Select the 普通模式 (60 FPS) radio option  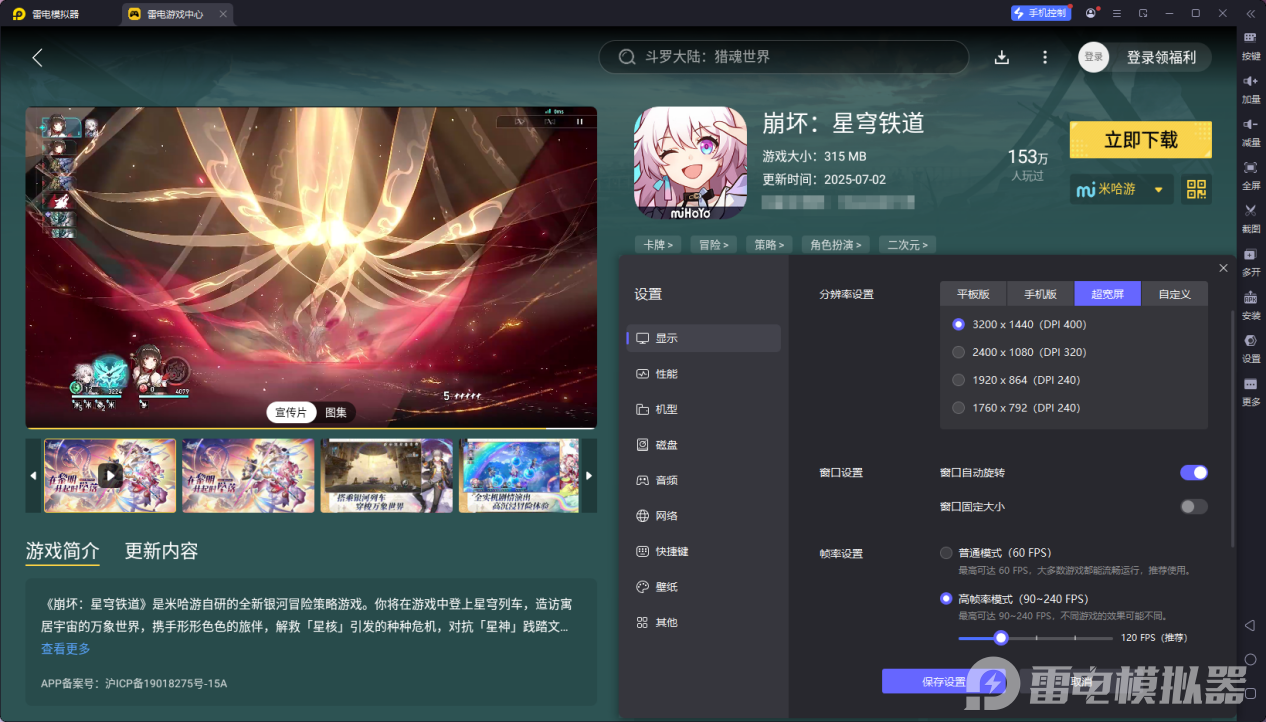point(945,552)
